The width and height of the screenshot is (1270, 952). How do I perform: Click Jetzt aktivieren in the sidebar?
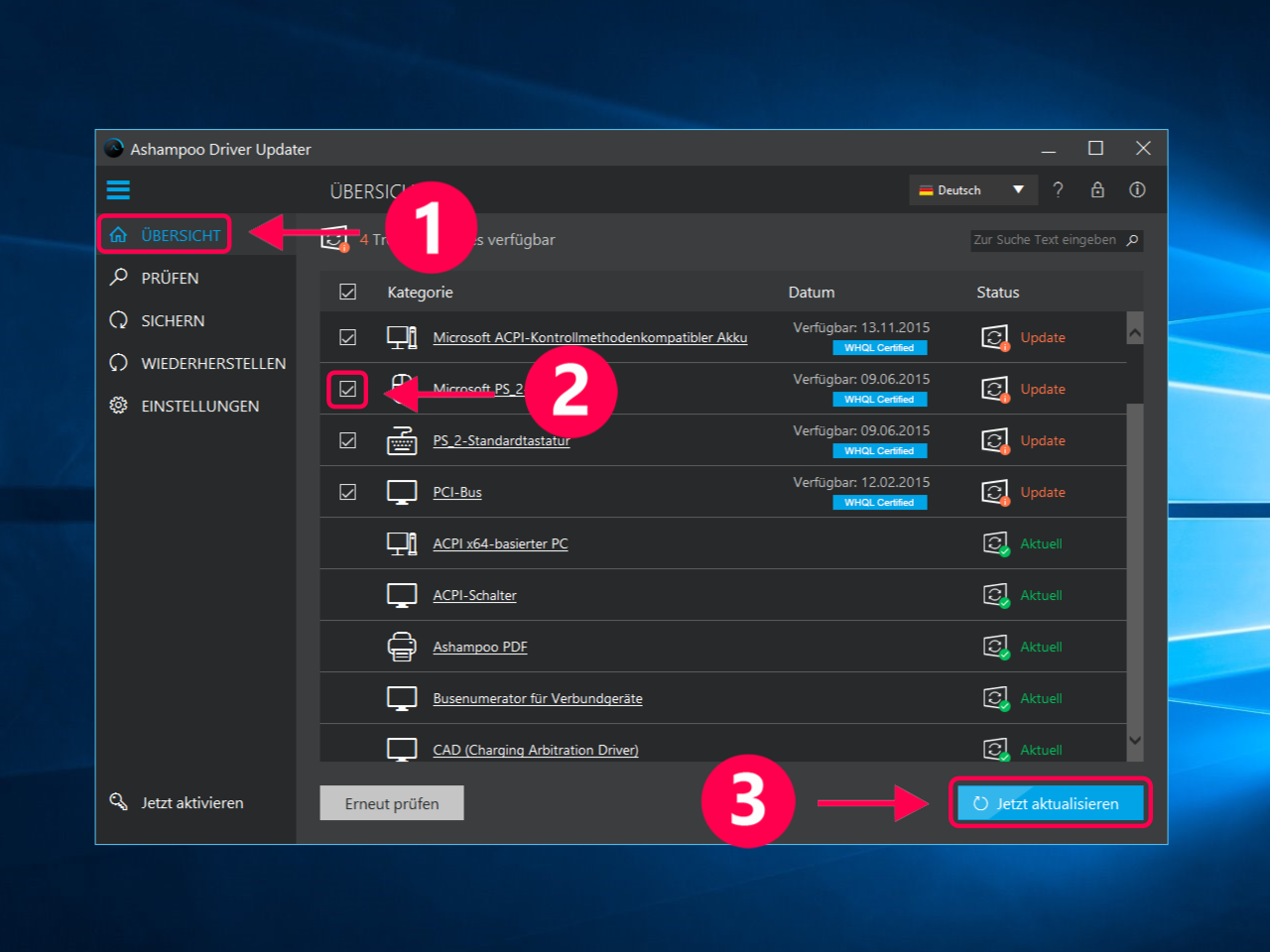pos(192,802)
